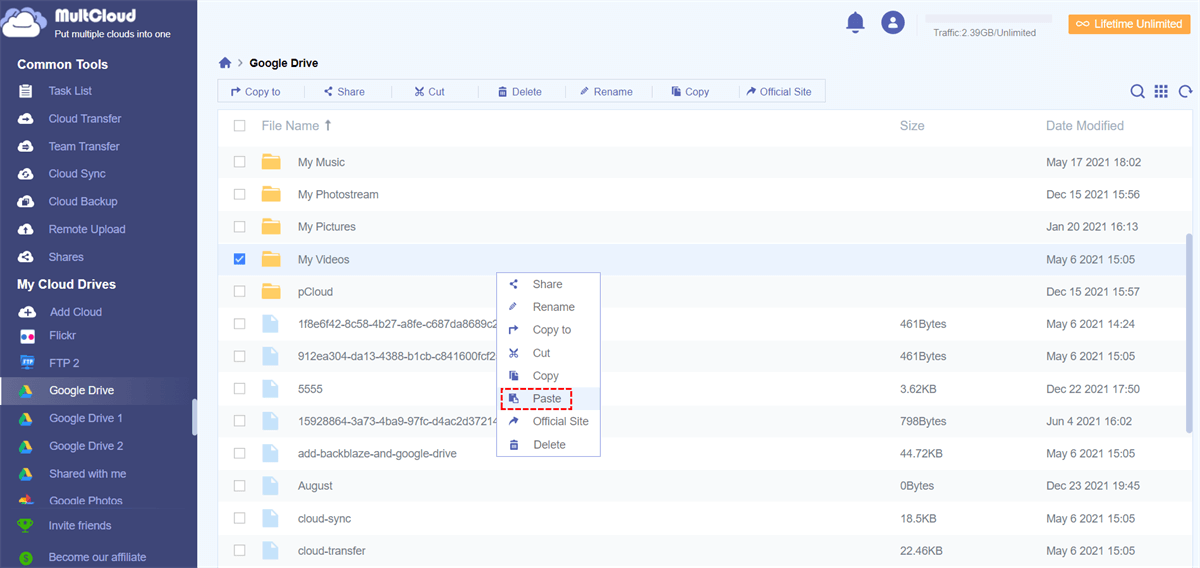Open Remote Upload tool
Viewport: 1200px width, 568px height.
[x=86, y=229]
